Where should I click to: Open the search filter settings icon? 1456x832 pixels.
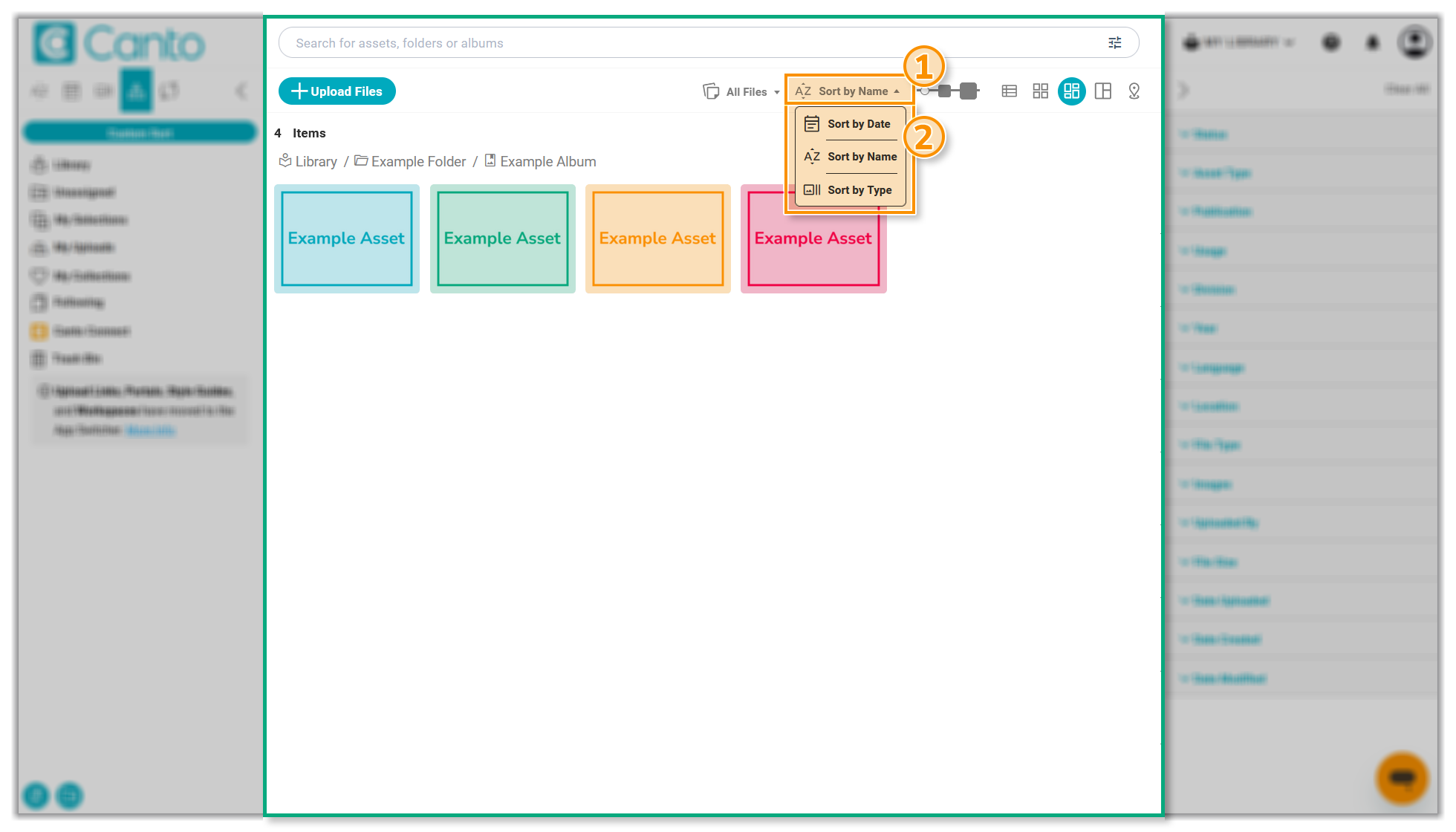coord(1114,42)
